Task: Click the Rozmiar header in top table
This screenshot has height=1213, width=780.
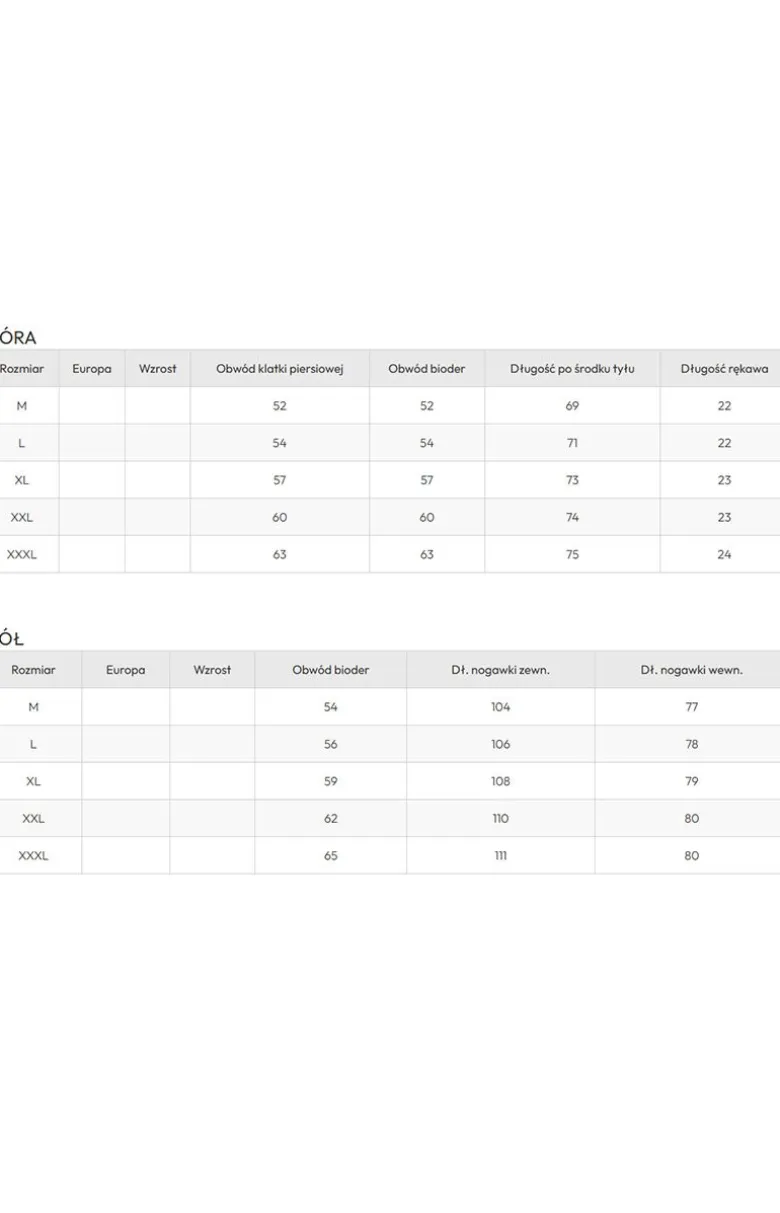Action: point(22,369)
